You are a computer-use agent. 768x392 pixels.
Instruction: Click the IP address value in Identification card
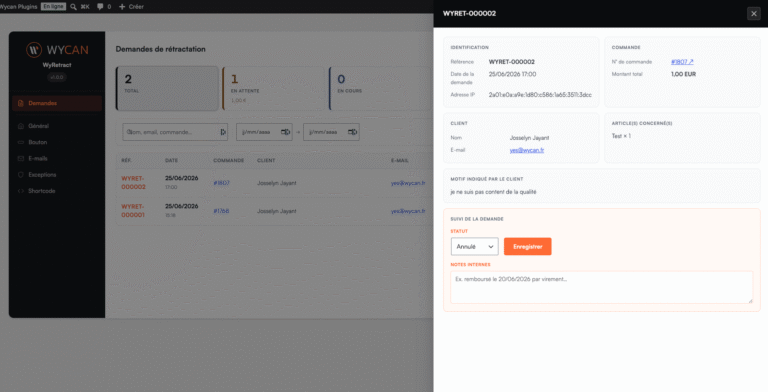[540, 95]
